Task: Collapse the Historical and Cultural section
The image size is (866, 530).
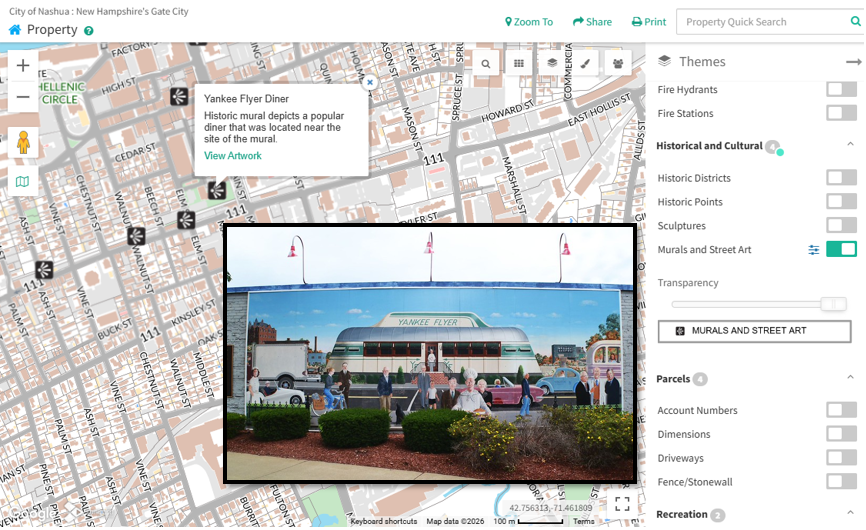Action: (851, 144)
